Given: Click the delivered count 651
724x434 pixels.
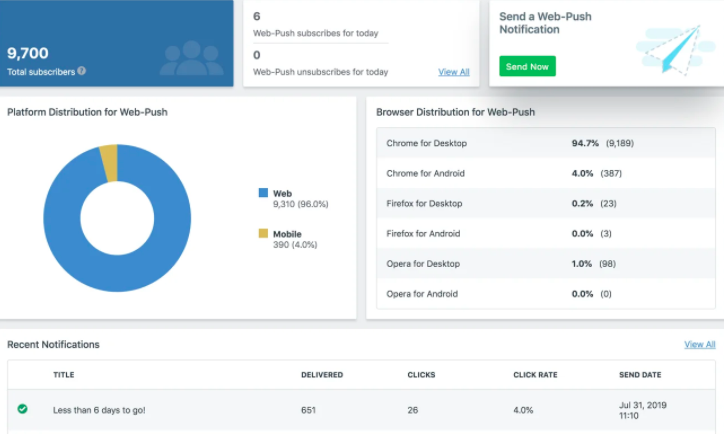Looking at the screenshot, I should click(x=308, y=410).
